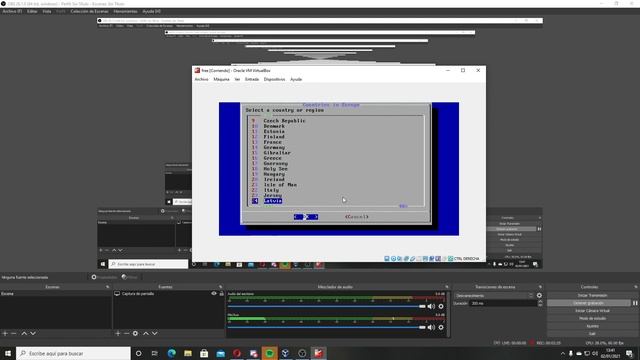Select Germany in the country list
The image size is (640, 360).
pos(274,147)
